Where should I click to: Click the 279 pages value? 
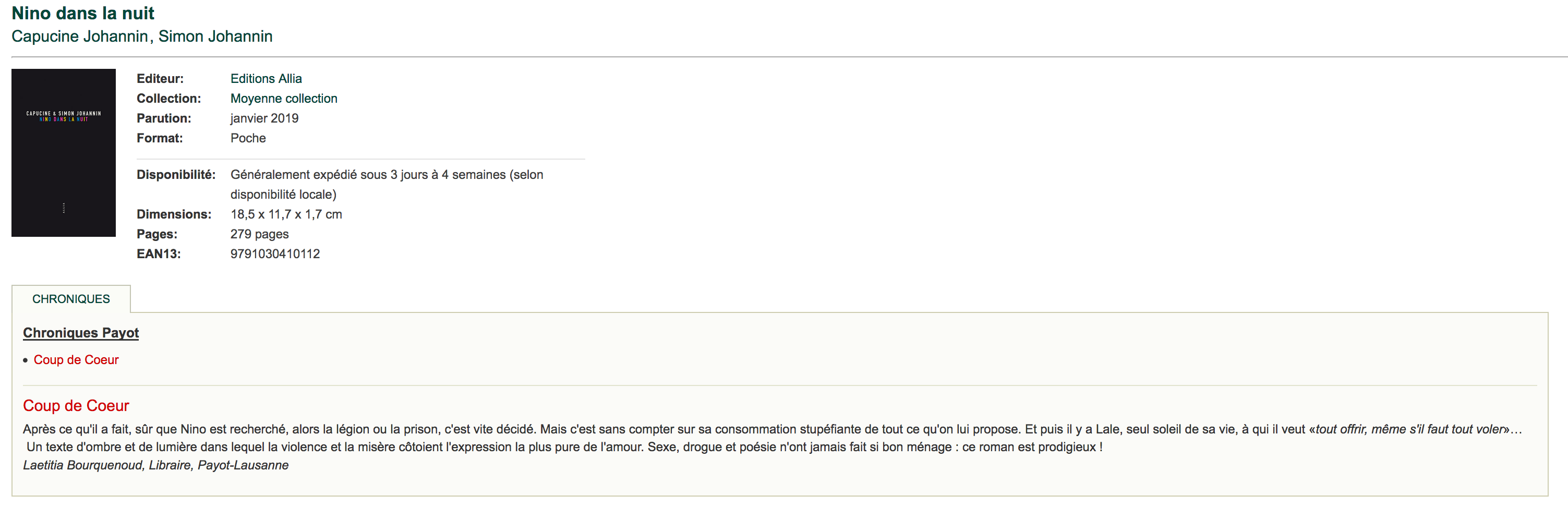pyautogui.click(x=259, y=234)
